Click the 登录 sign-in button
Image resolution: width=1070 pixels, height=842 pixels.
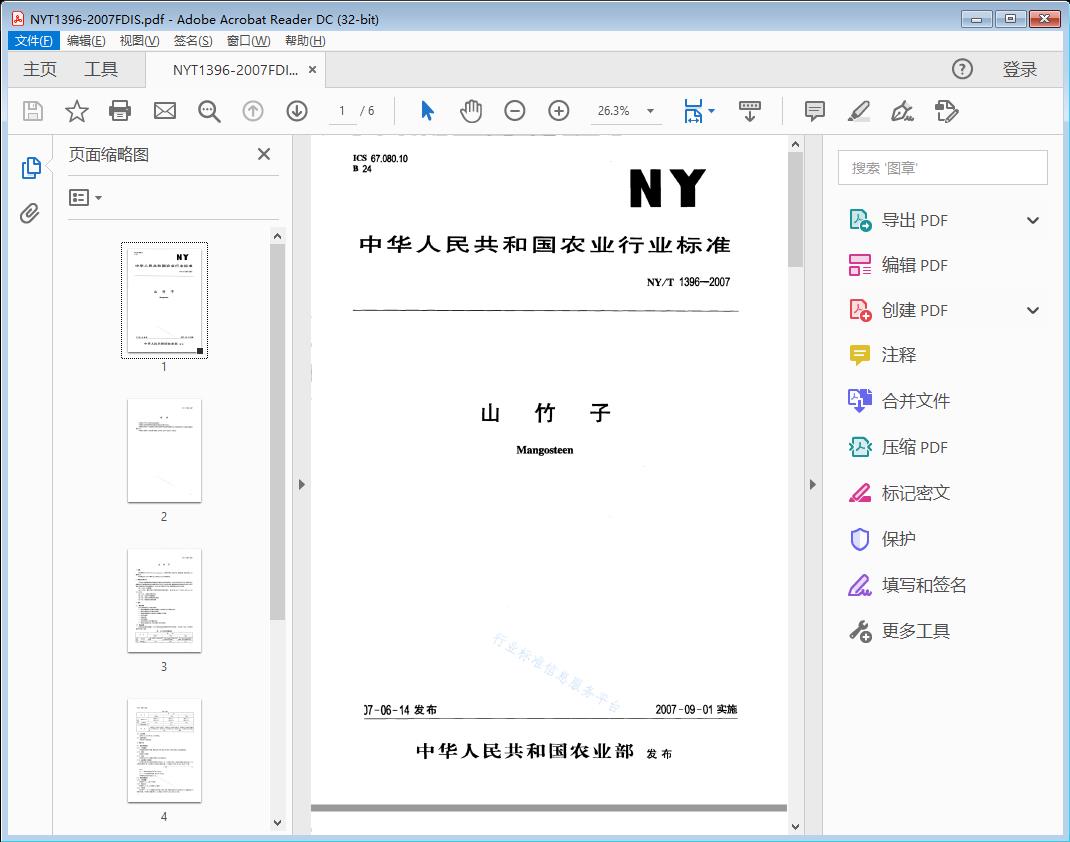(1019, 69)
